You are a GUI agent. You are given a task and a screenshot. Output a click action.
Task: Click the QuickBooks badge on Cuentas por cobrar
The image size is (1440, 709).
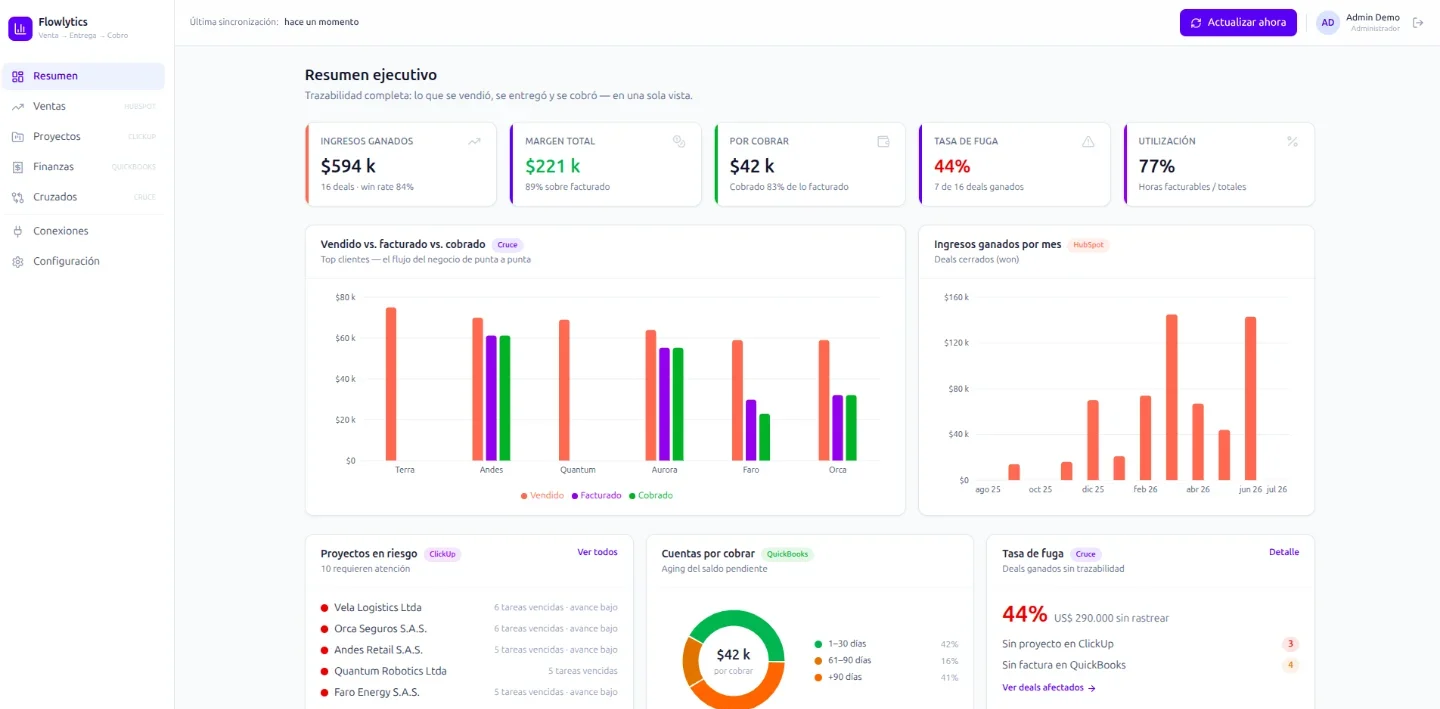click(x=788, y=554)
